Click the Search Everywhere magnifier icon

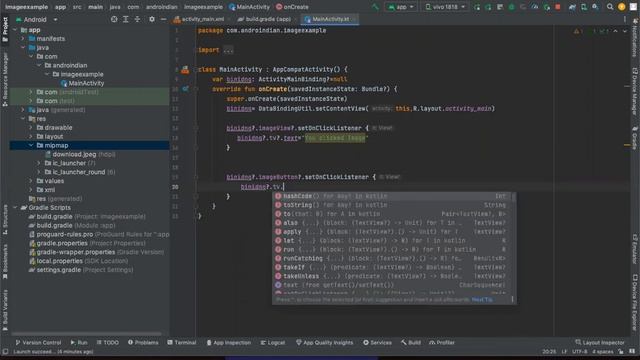click(610, 7)
